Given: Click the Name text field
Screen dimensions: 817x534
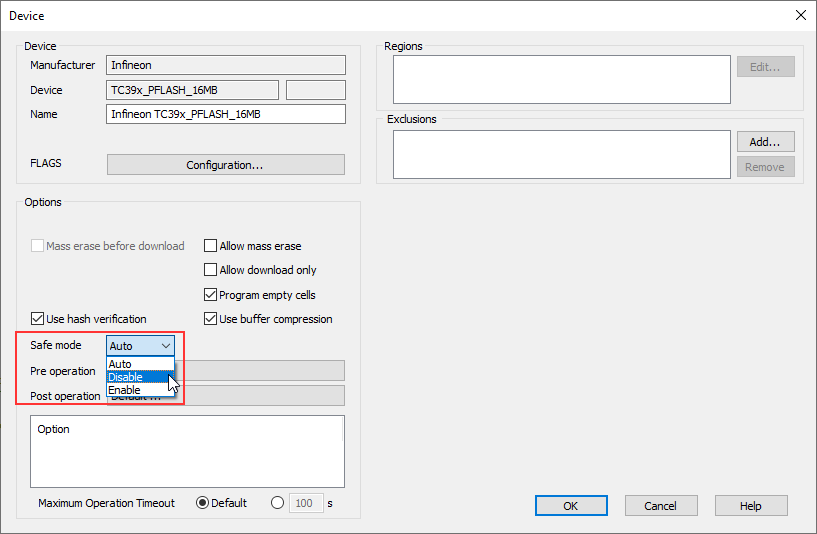Looking at the screenshot, I should click(x=225, y=114).
